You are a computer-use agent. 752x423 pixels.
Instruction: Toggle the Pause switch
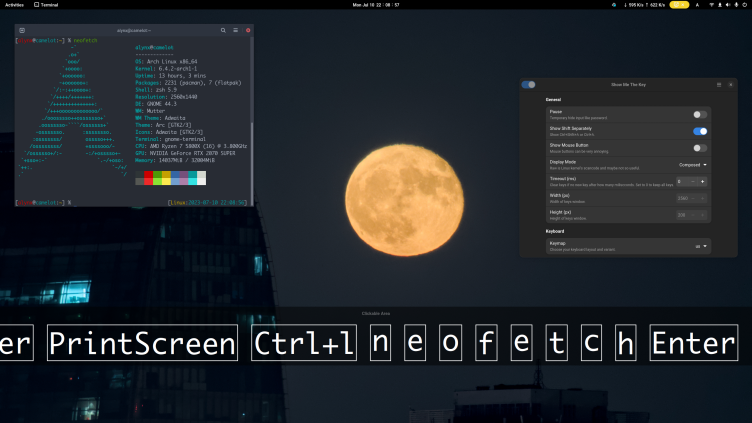point(700,115)
